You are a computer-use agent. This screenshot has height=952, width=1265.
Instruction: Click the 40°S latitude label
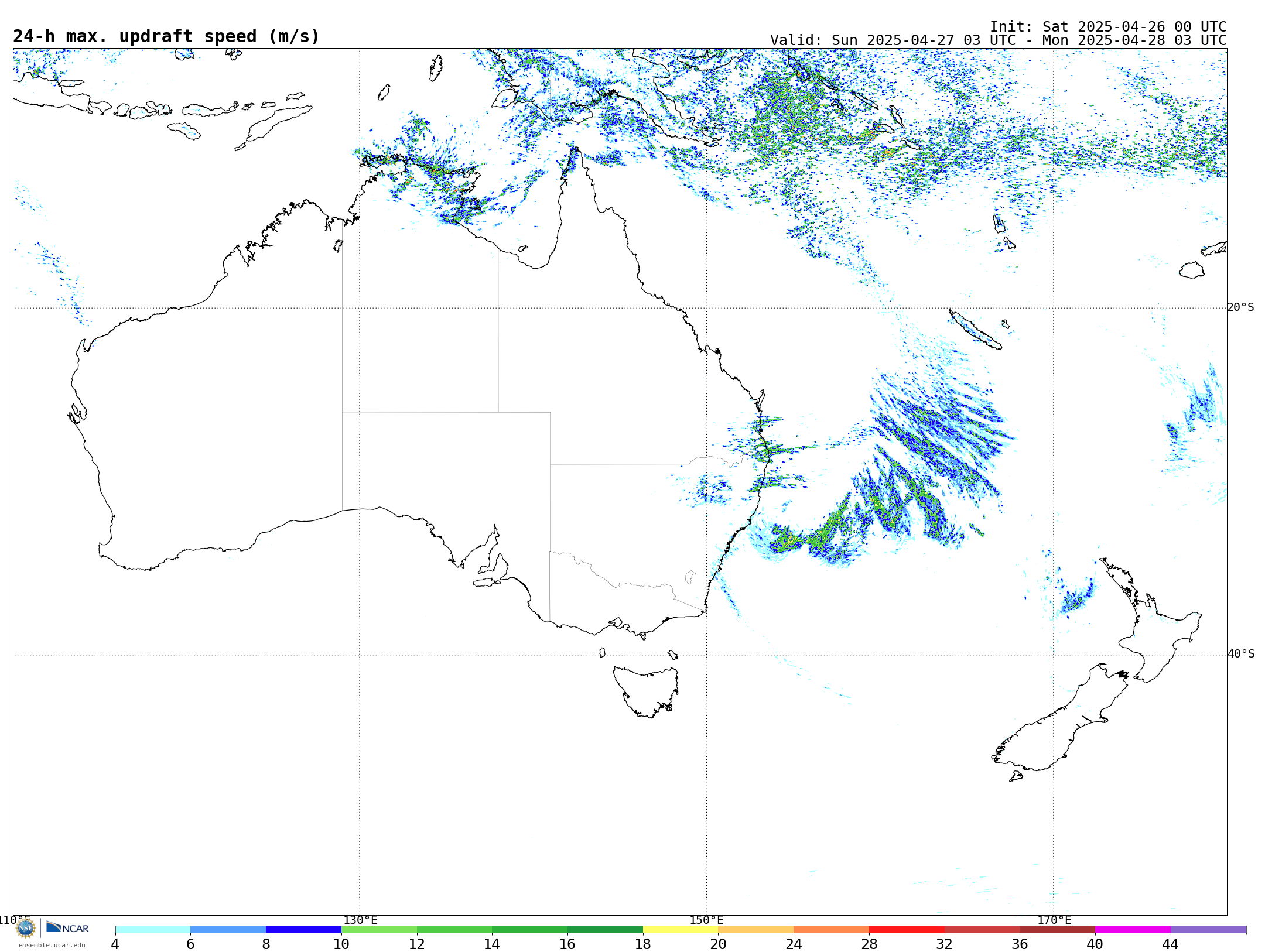(1241, 654)
